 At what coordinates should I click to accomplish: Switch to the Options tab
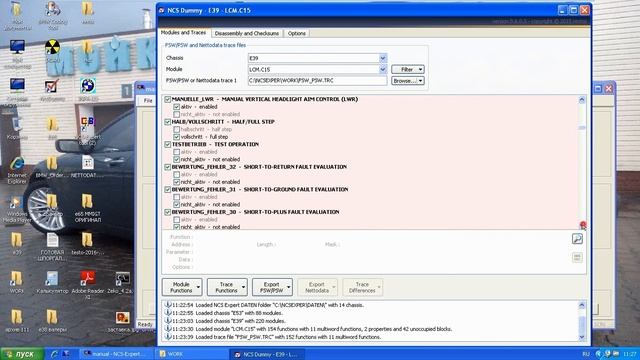point(297,33)
